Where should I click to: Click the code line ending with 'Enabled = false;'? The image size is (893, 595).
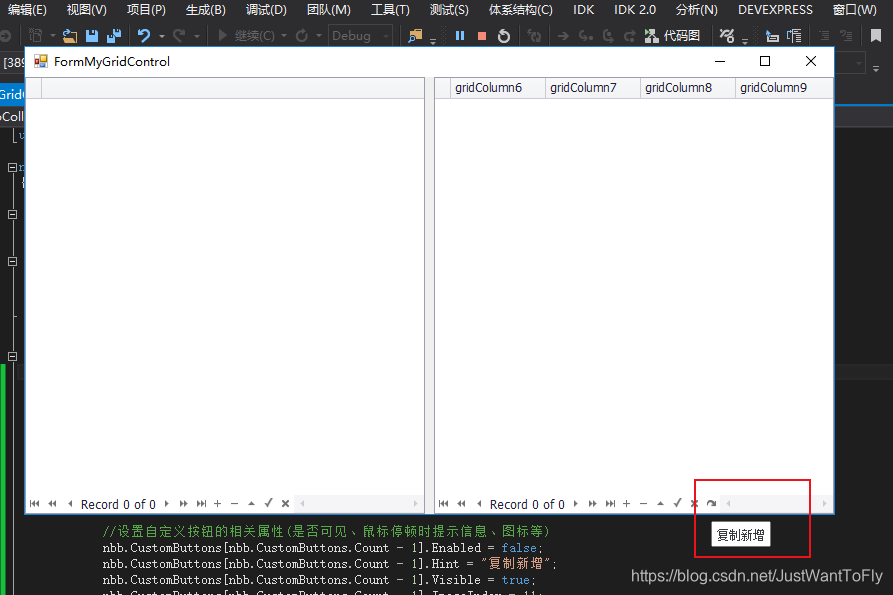click(322, 548)
